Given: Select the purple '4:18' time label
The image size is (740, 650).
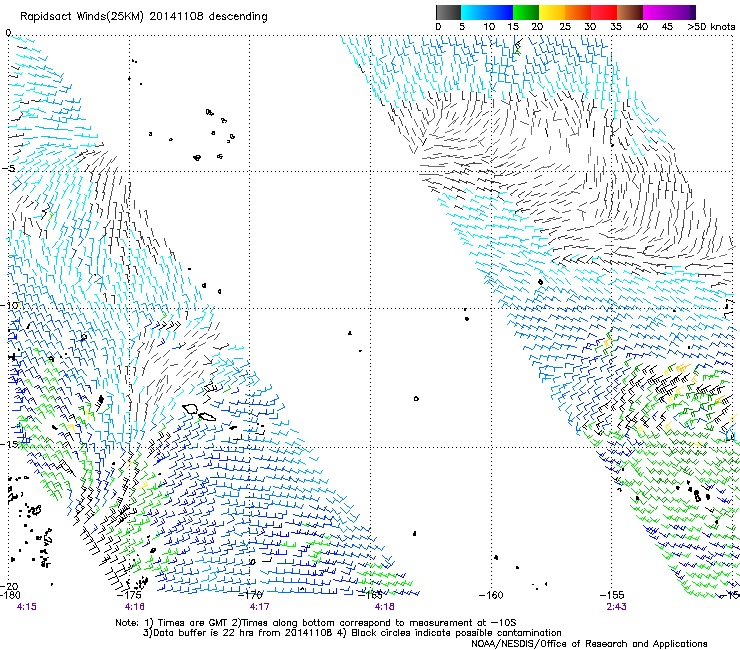Looking at the screenshot, I should (x=384, y=607).
